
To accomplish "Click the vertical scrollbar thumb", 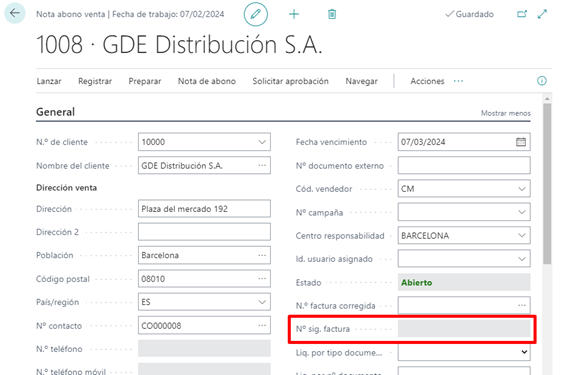I will (547, 184).
